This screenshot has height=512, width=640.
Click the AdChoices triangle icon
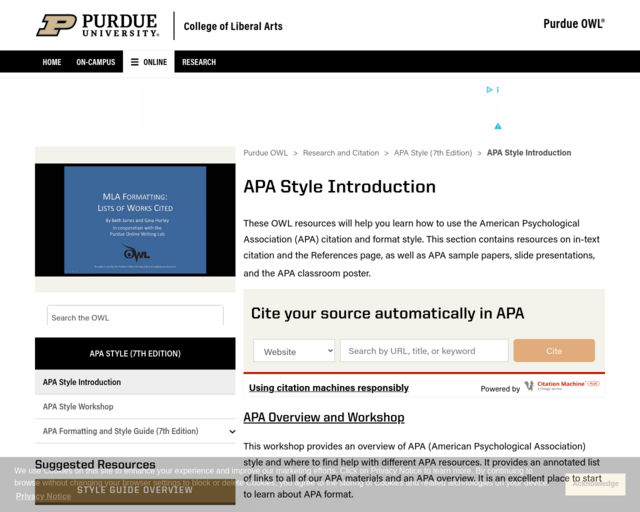489,89
